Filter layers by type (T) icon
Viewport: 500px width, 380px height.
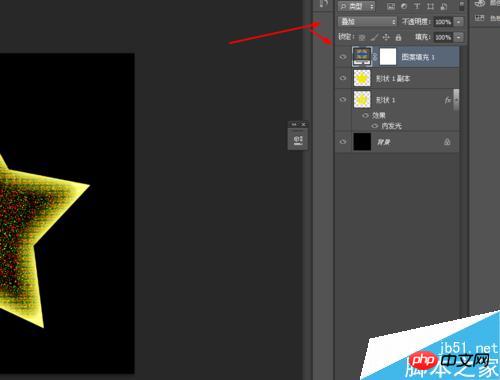(417, 6)
